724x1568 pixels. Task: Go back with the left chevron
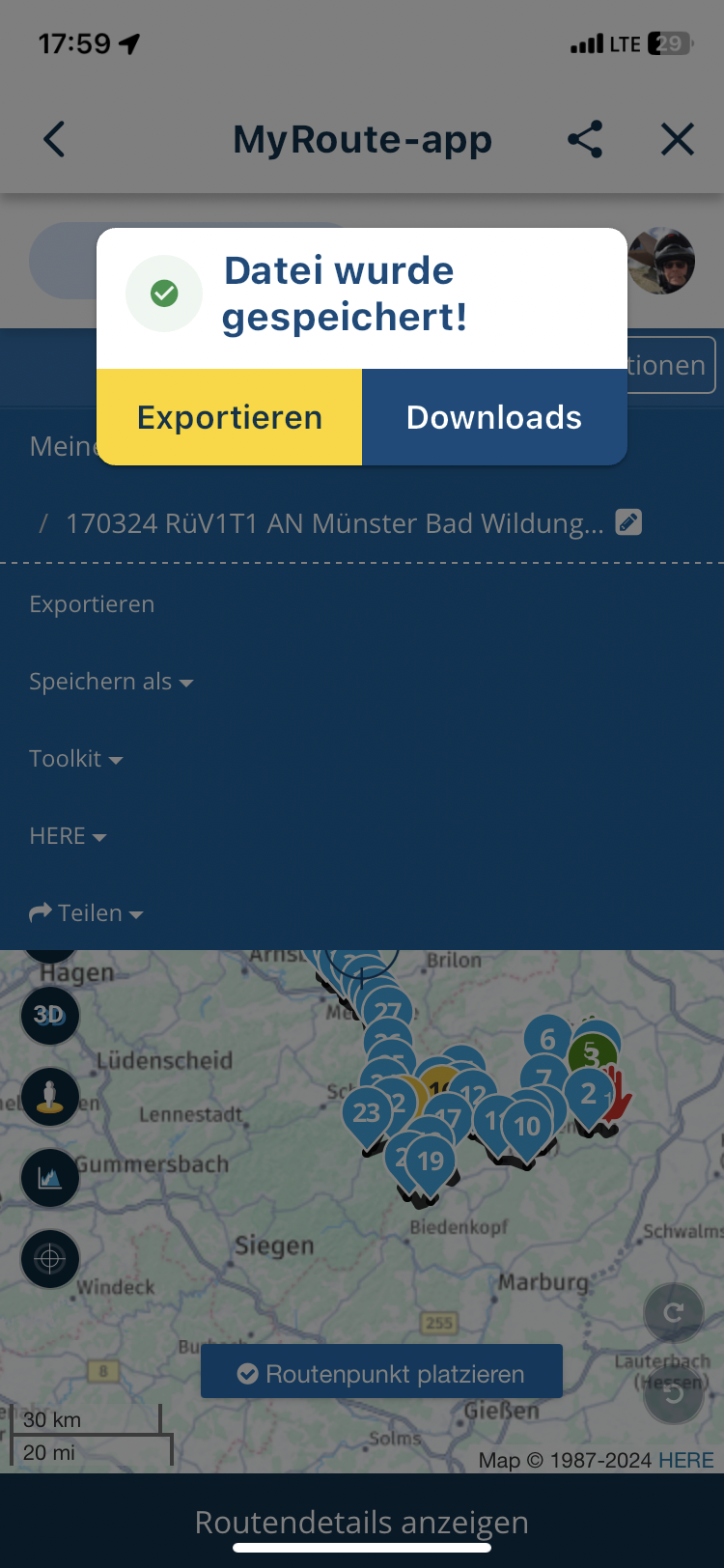54,139
